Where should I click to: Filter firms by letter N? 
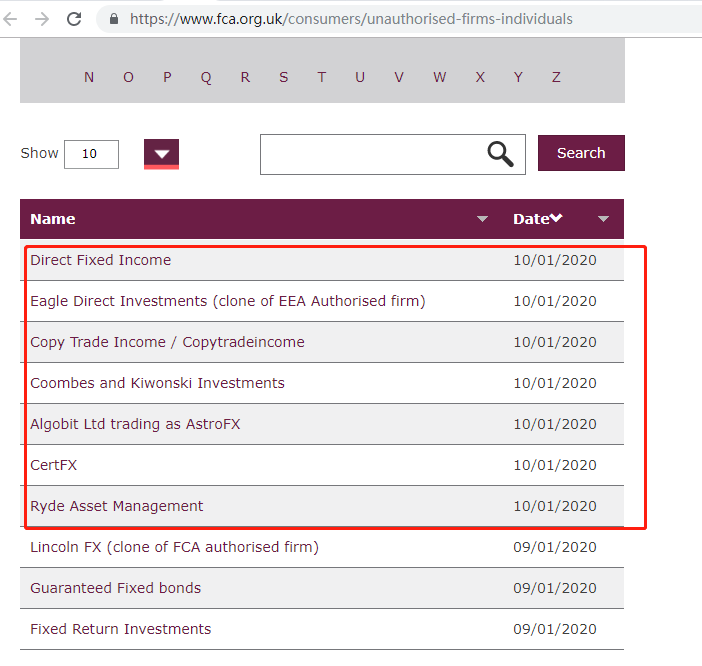tap(89, 77)
